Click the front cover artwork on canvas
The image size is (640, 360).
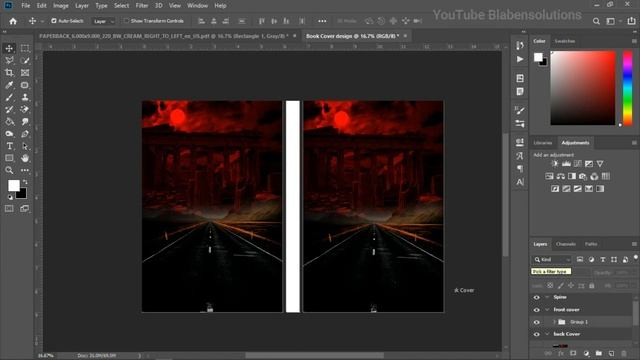tap(373, 207)
